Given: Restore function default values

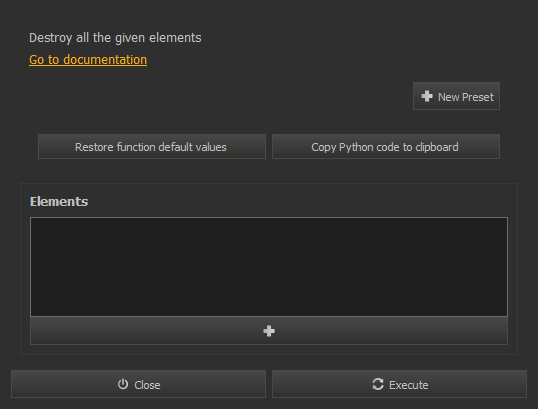Looking at the screenshot, I should [x=152, y=147].
